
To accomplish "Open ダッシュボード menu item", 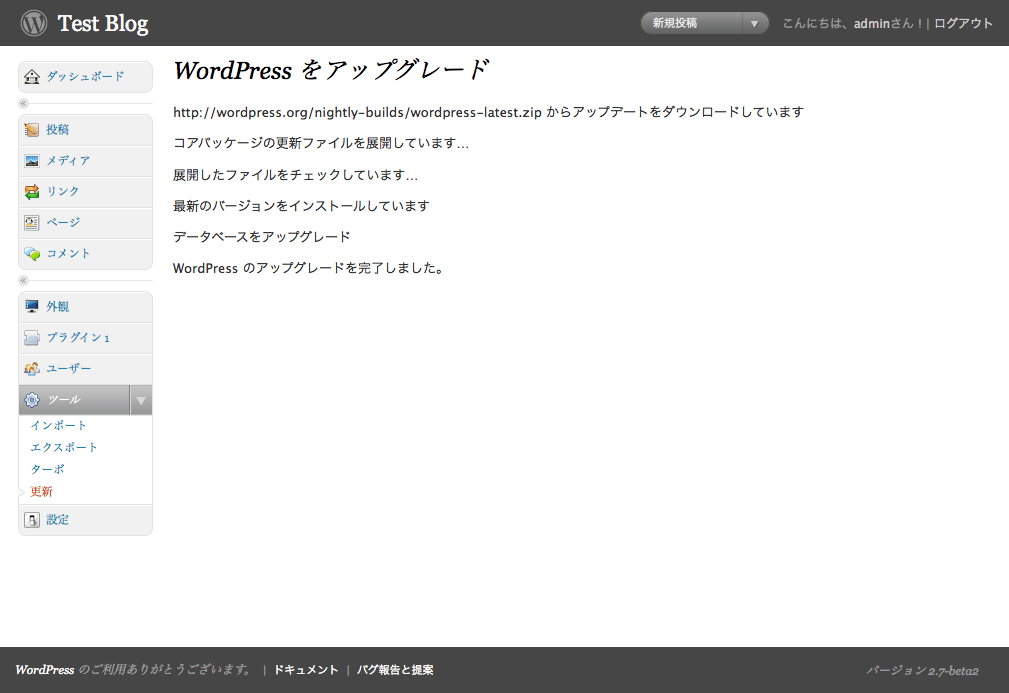I will (x=85, y=77).
